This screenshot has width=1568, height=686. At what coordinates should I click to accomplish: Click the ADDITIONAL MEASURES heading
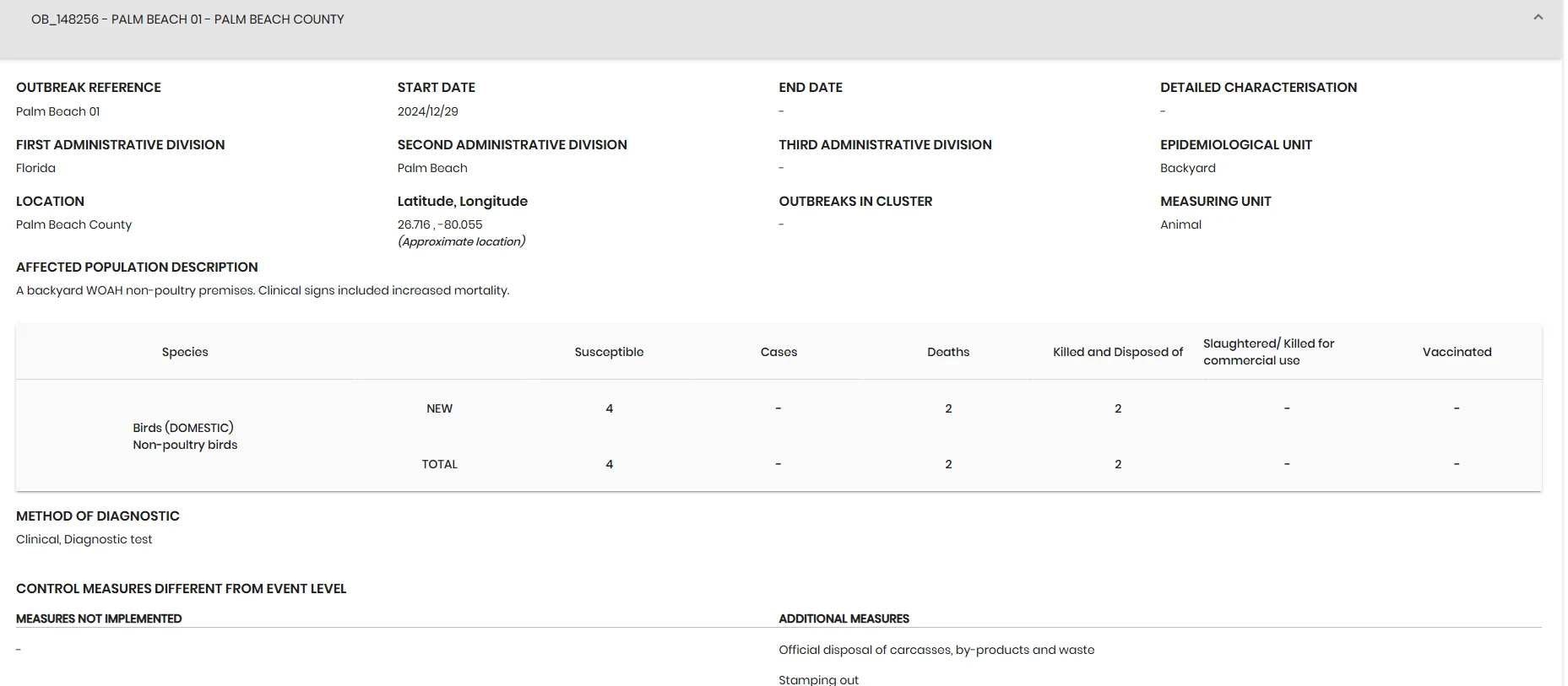click(x=844, y=618)
